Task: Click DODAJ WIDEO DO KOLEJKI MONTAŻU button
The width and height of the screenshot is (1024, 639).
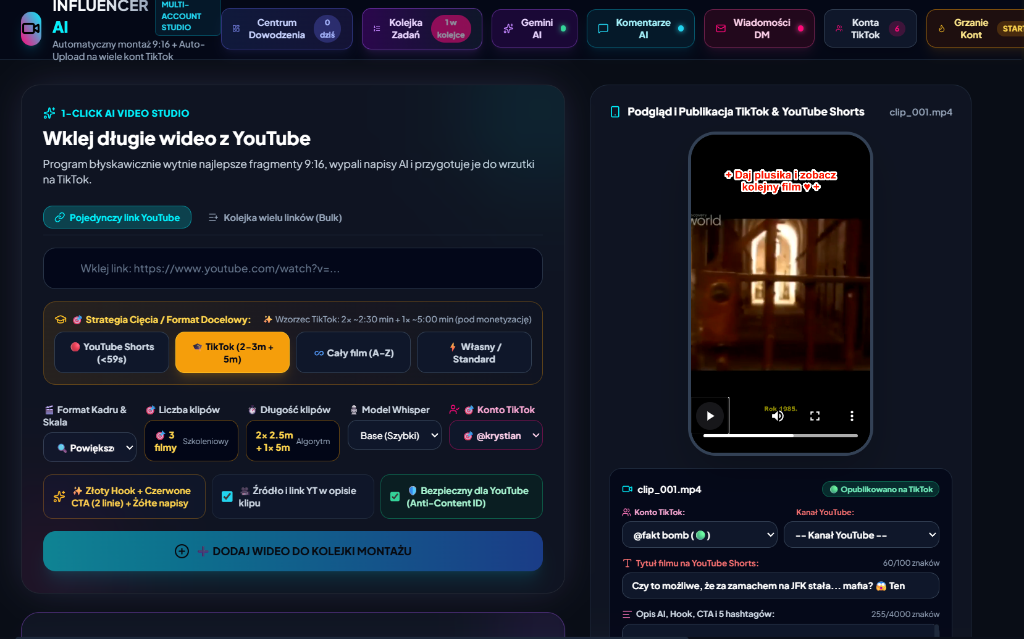Action: point(293,551)
